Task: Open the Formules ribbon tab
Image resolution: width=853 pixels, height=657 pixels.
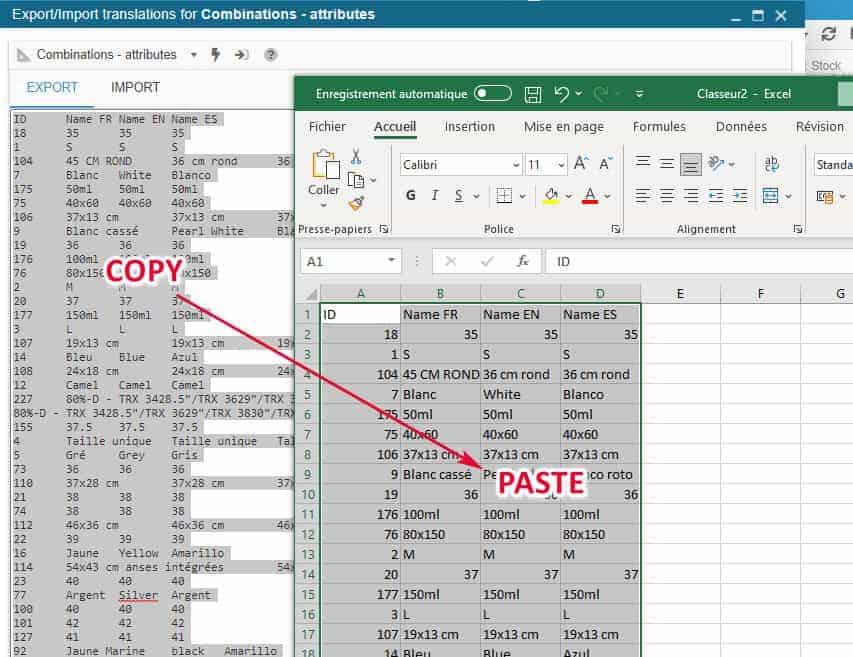Action: coord(659,127)
